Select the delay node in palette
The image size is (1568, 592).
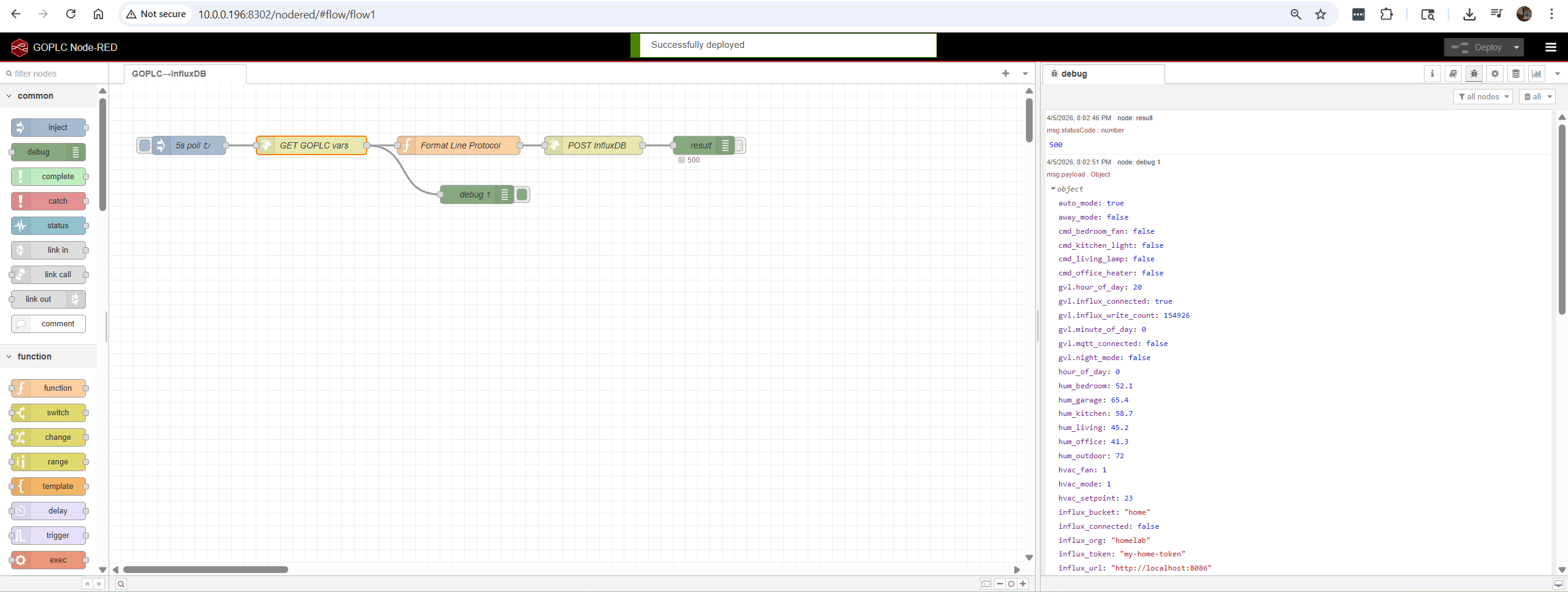pos(48,511)
